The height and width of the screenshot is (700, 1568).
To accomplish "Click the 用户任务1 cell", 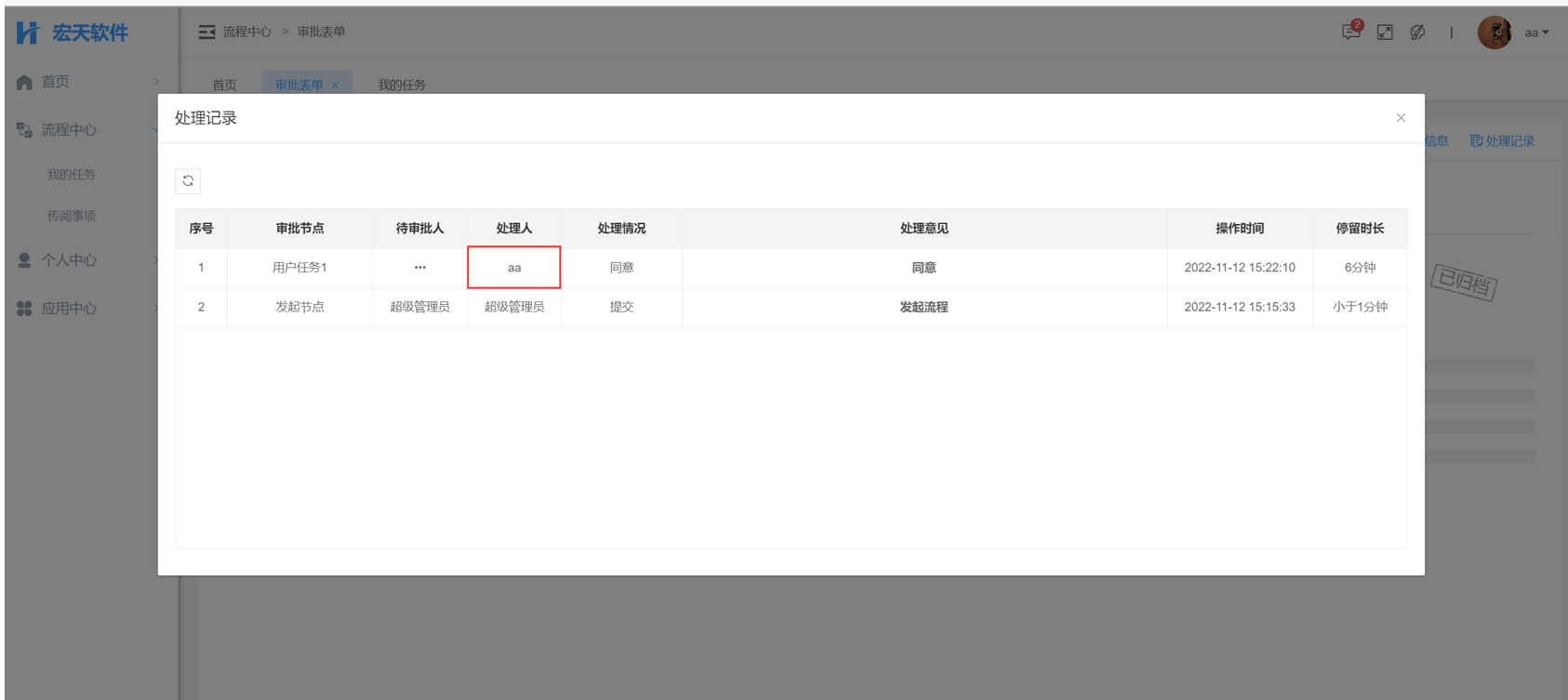I will pyautogui.click(x=299, y=268).
